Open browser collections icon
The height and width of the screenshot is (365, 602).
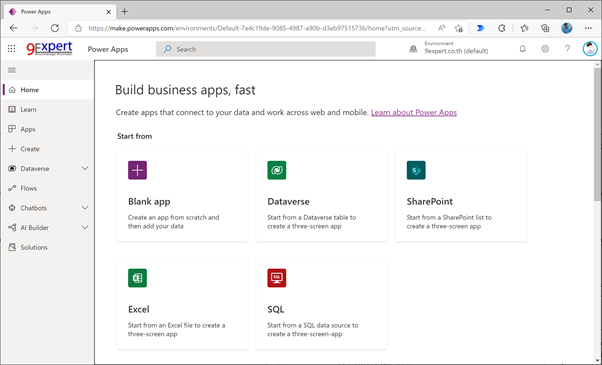(x=545, y=28)
